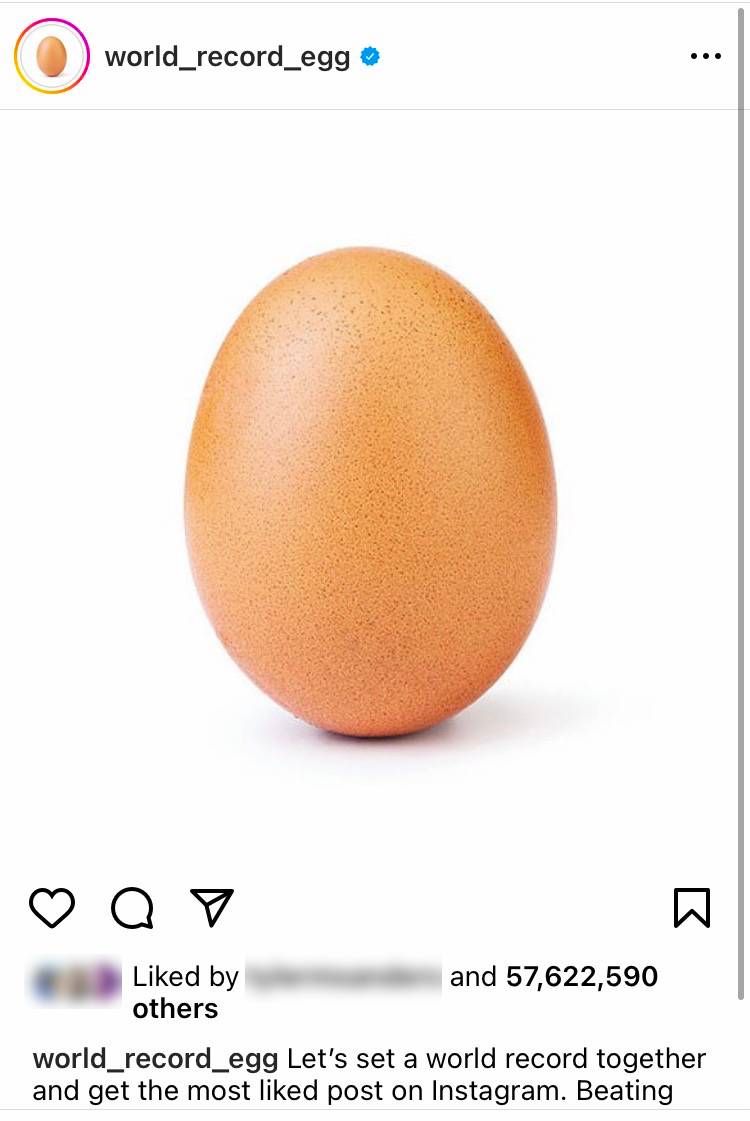Open the caption's world_record_egg username link

(155, 1059)
